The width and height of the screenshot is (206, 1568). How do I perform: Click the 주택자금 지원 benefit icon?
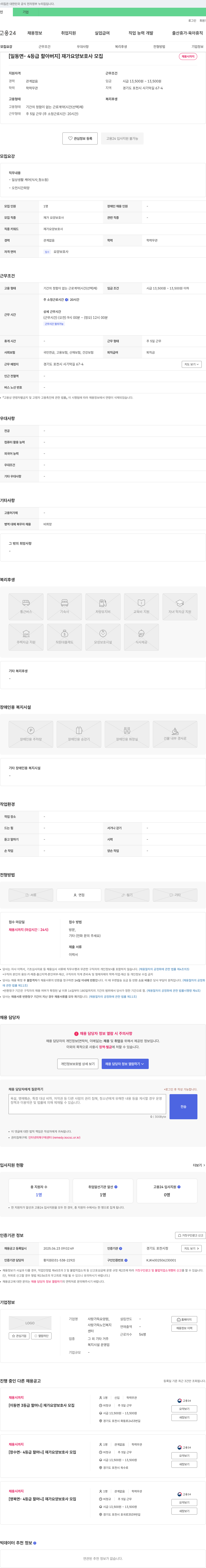click(x=26, y=637)
